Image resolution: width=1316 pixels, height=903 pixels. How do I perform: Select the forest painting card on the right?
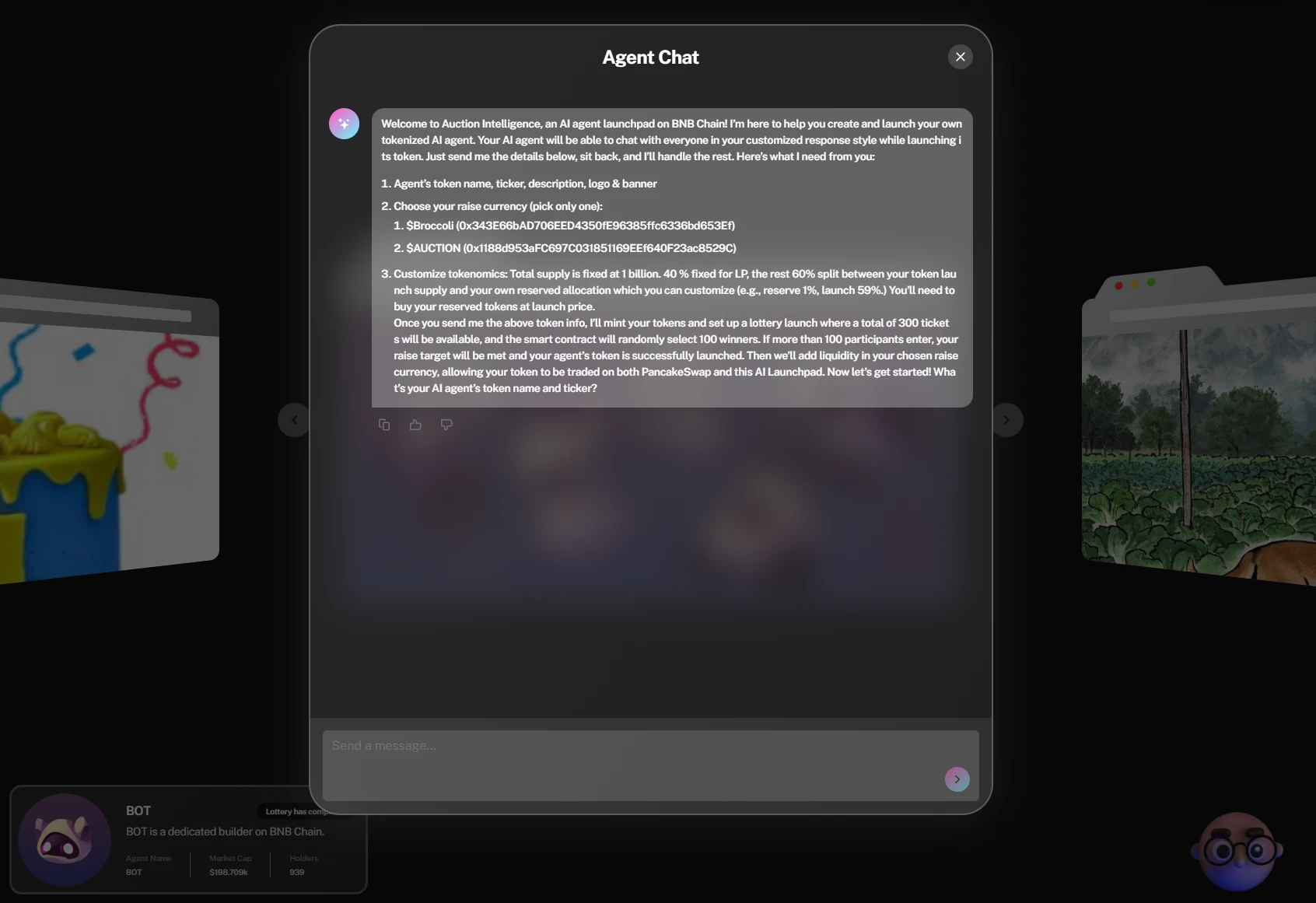1199,426
